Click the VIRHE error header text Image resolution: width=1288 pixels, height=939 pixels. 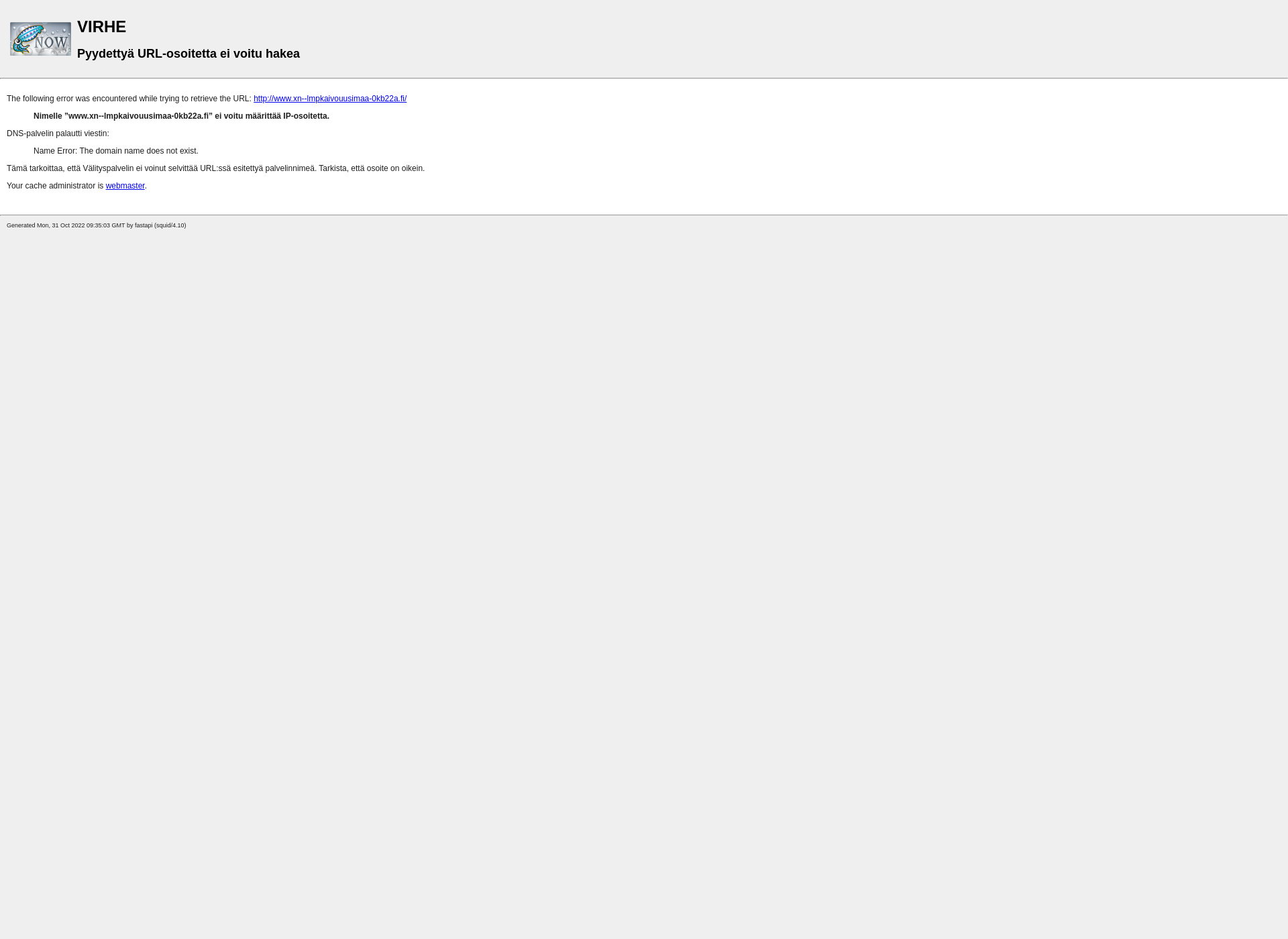(102, 26)
